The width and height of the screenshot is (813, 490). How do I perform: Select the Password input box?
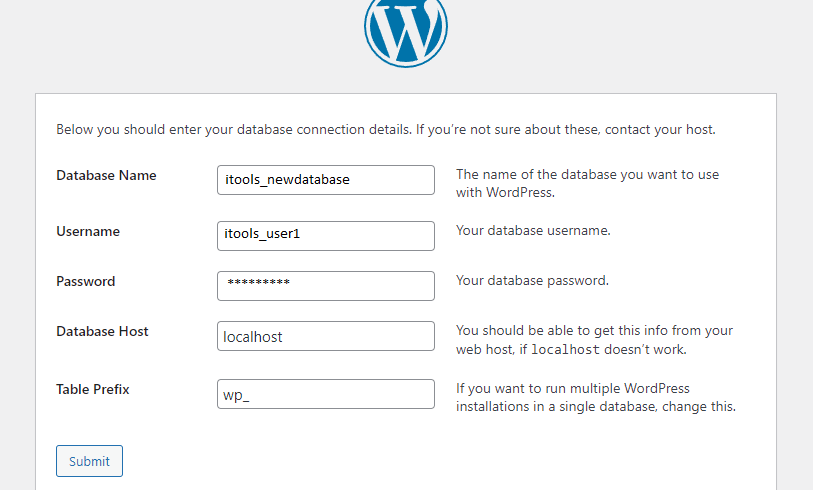[326, 286]
